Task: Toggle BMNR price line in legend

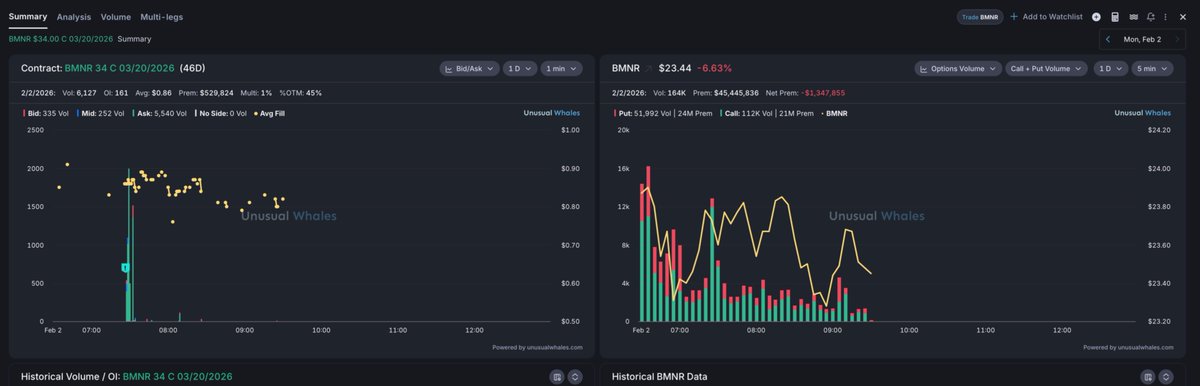Action: [x=835, y=113]
